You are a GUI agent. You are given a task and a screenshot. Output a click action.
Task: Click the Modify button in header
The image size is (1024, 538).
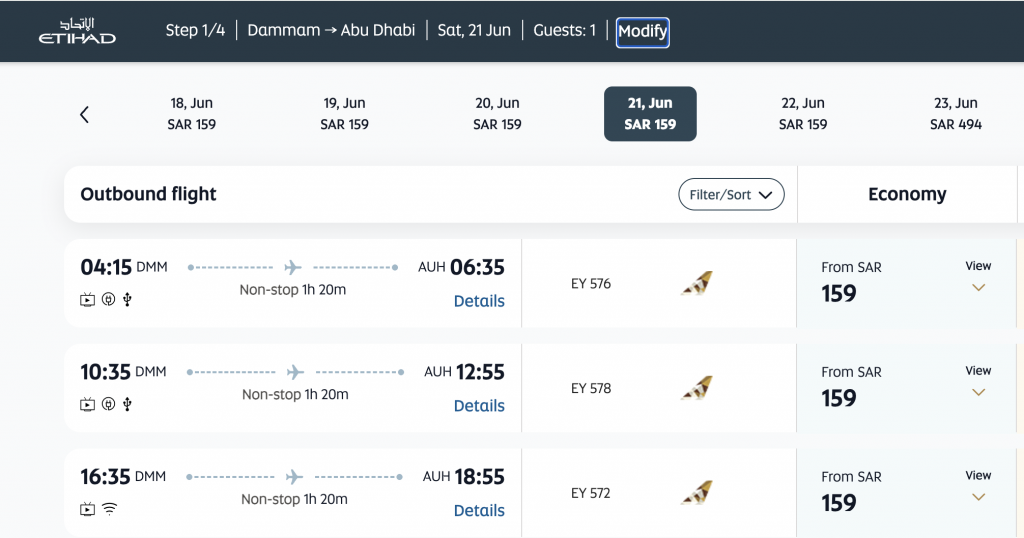(x=642, y=31)
